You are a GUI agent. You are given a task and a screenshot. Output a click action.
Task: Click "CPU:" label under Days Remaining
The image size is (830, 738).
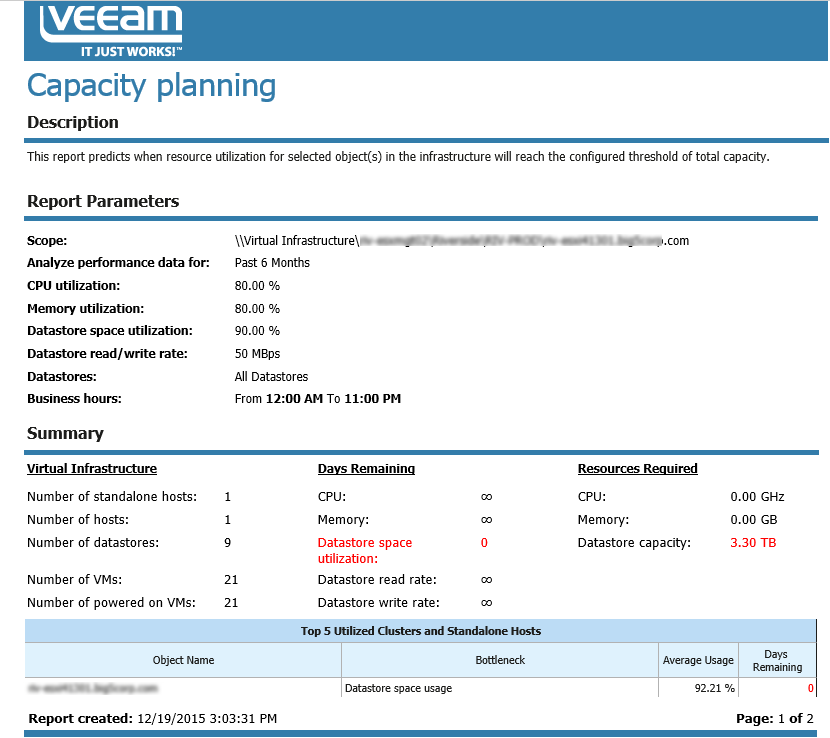pos(332,497)
